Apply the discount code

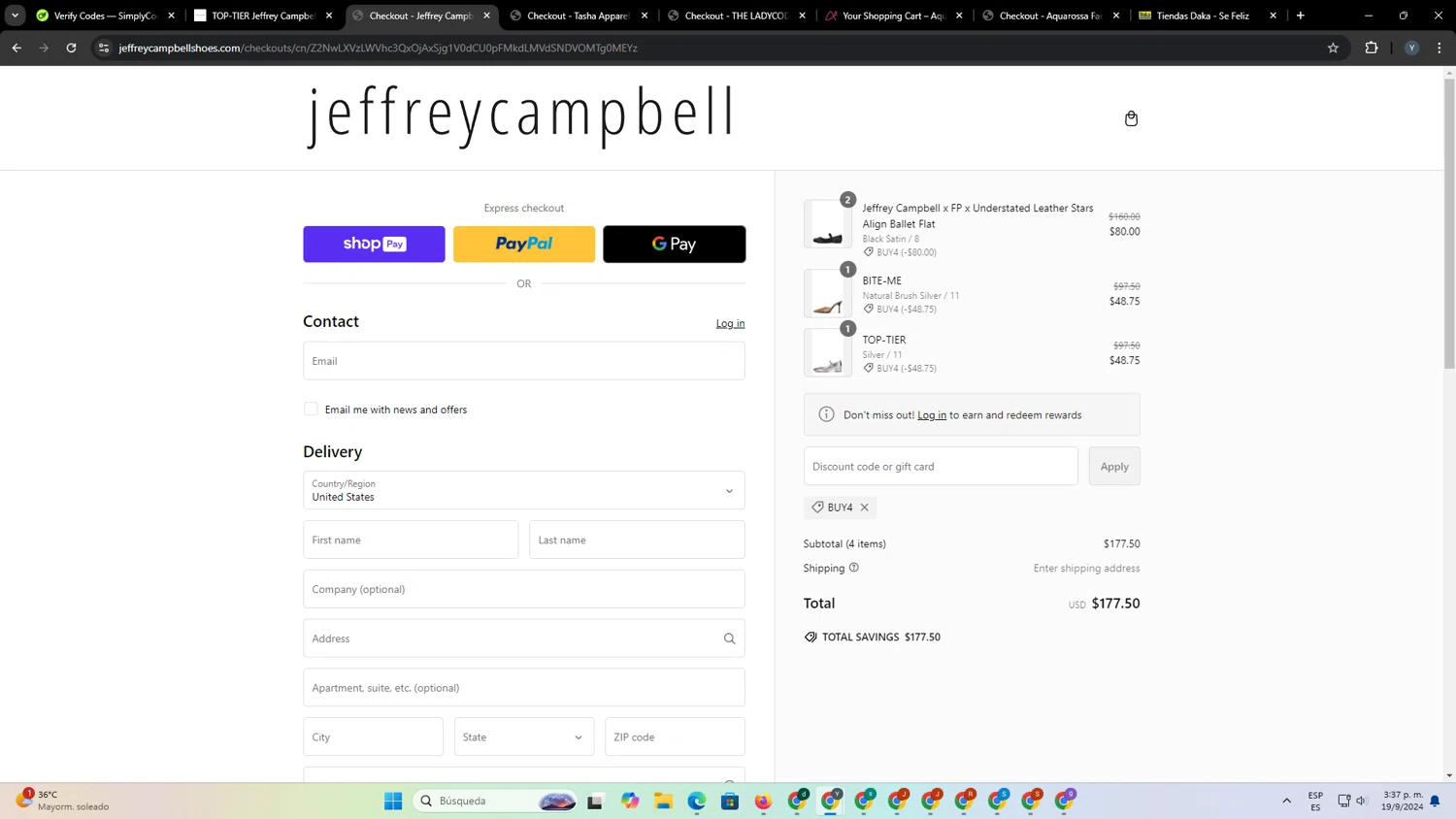1114,467
